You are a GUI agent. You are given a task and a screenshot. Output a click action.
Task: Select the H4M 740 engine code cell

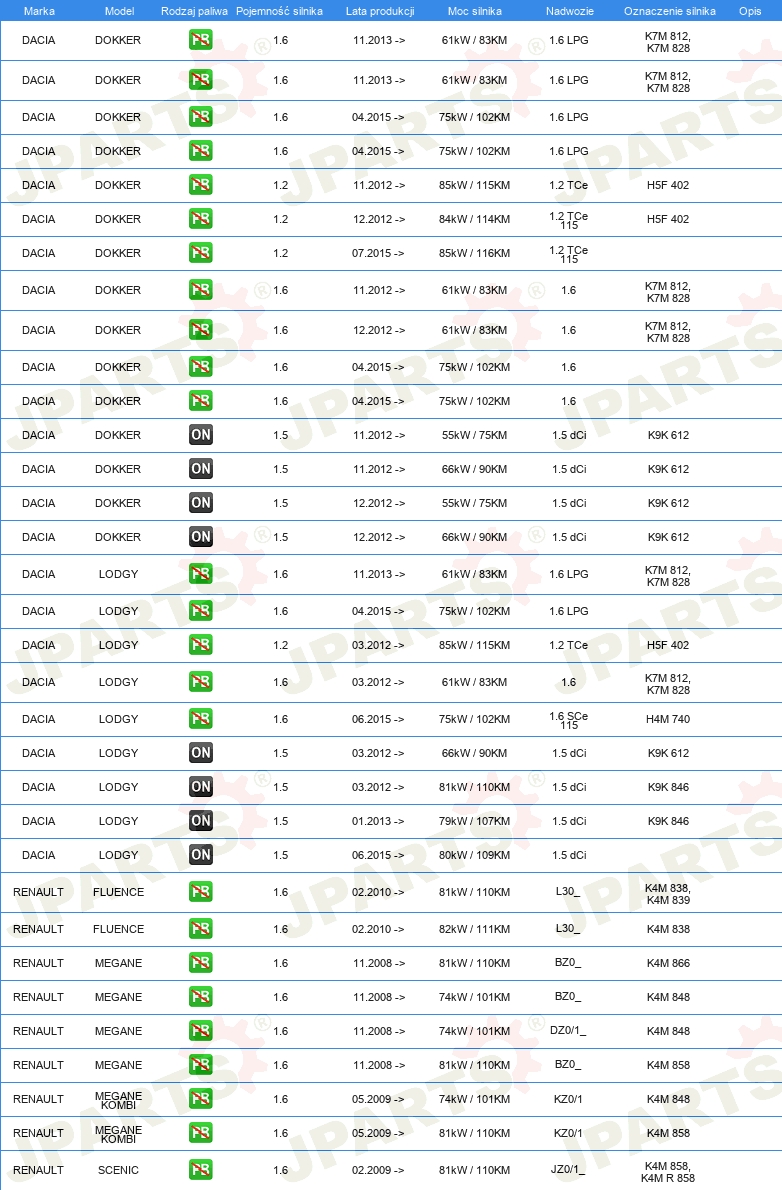coord(668,719)
